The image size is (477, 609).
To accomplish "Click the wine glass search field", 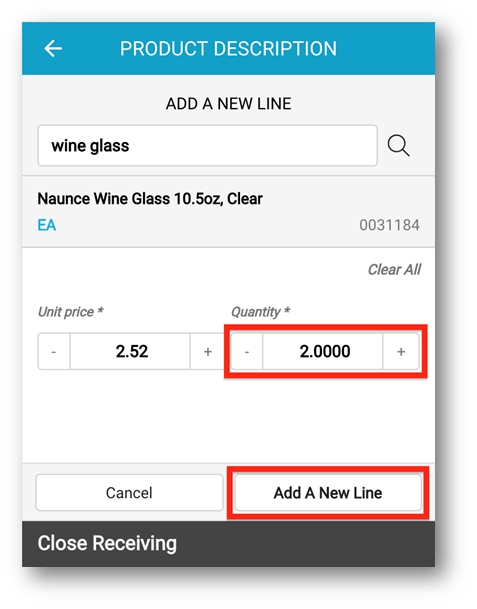I will click(x=207, y=146).
